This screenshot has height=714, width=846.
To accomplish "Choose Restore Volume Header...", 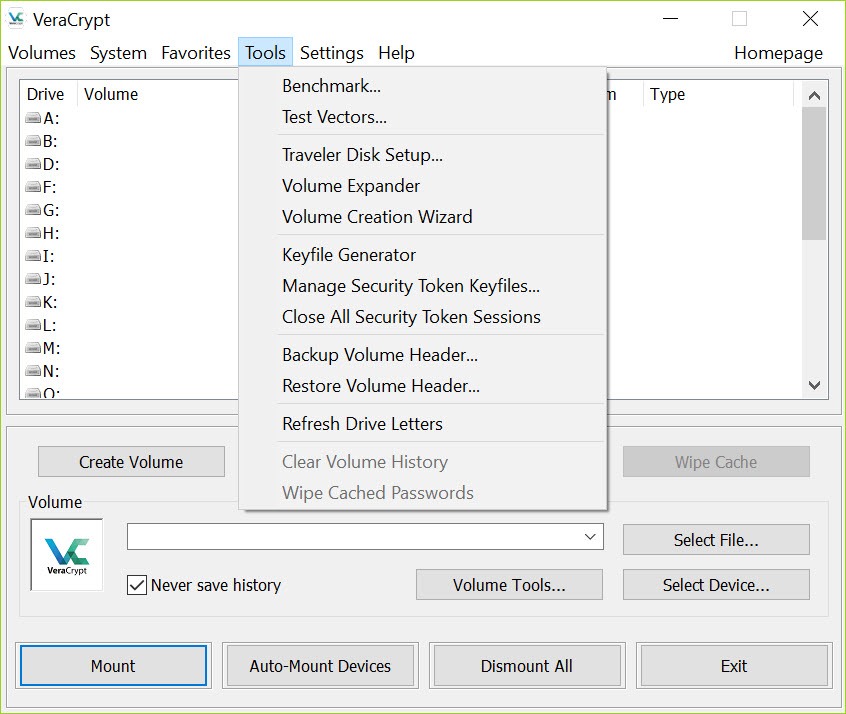I will (x=422, y=386).
